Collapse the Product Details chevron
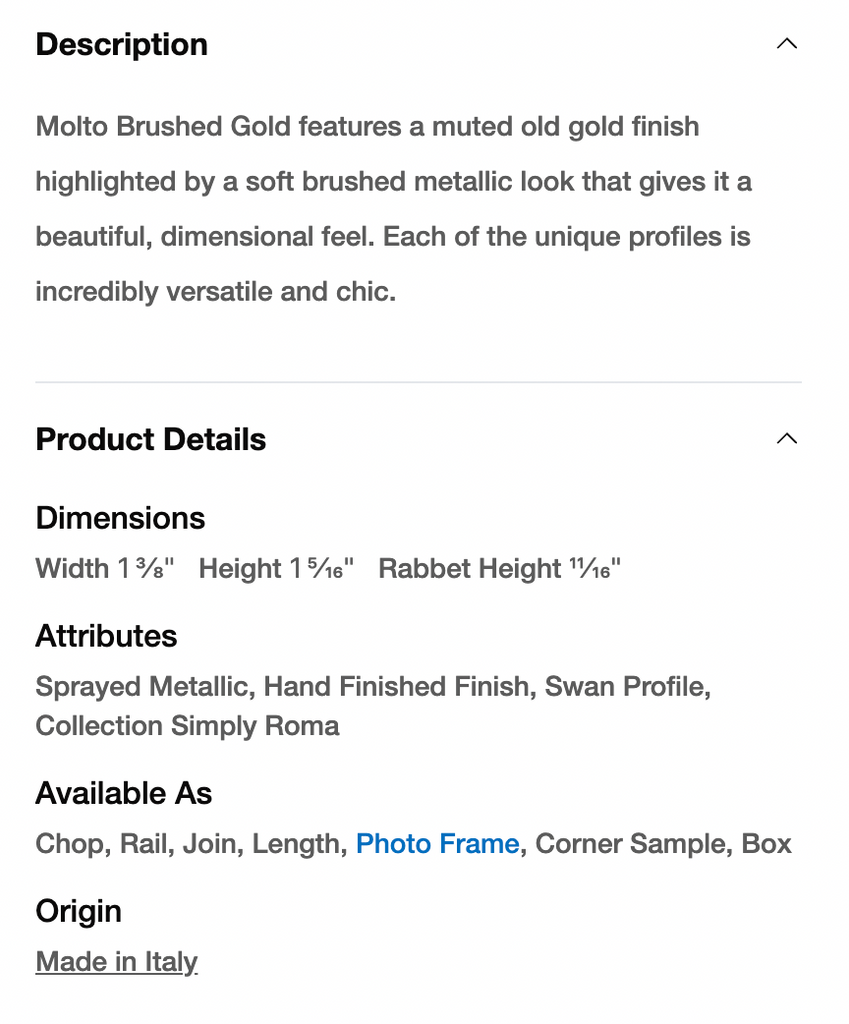This screenshot has height=1024, width=849. point(787,439)
